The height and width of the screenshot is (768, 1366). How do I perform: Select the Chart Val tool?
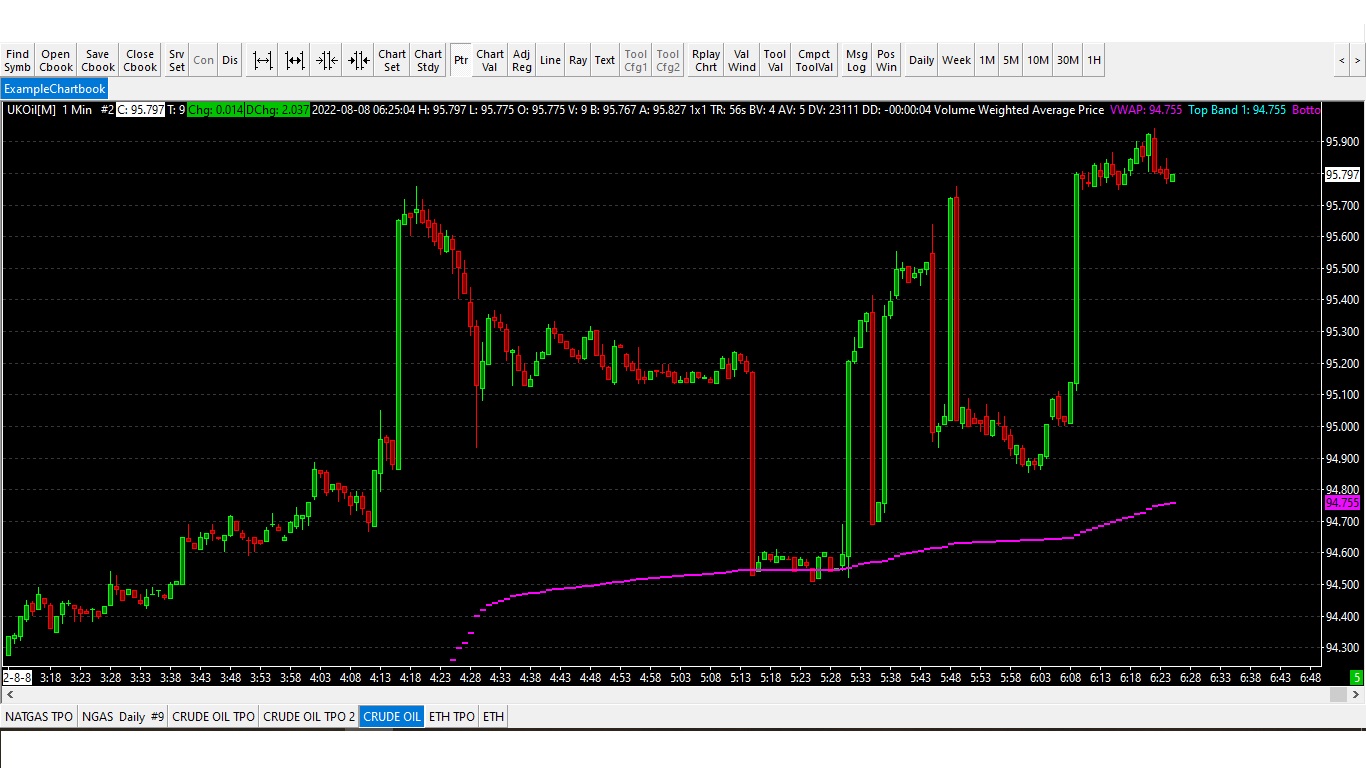click(490, 61)
